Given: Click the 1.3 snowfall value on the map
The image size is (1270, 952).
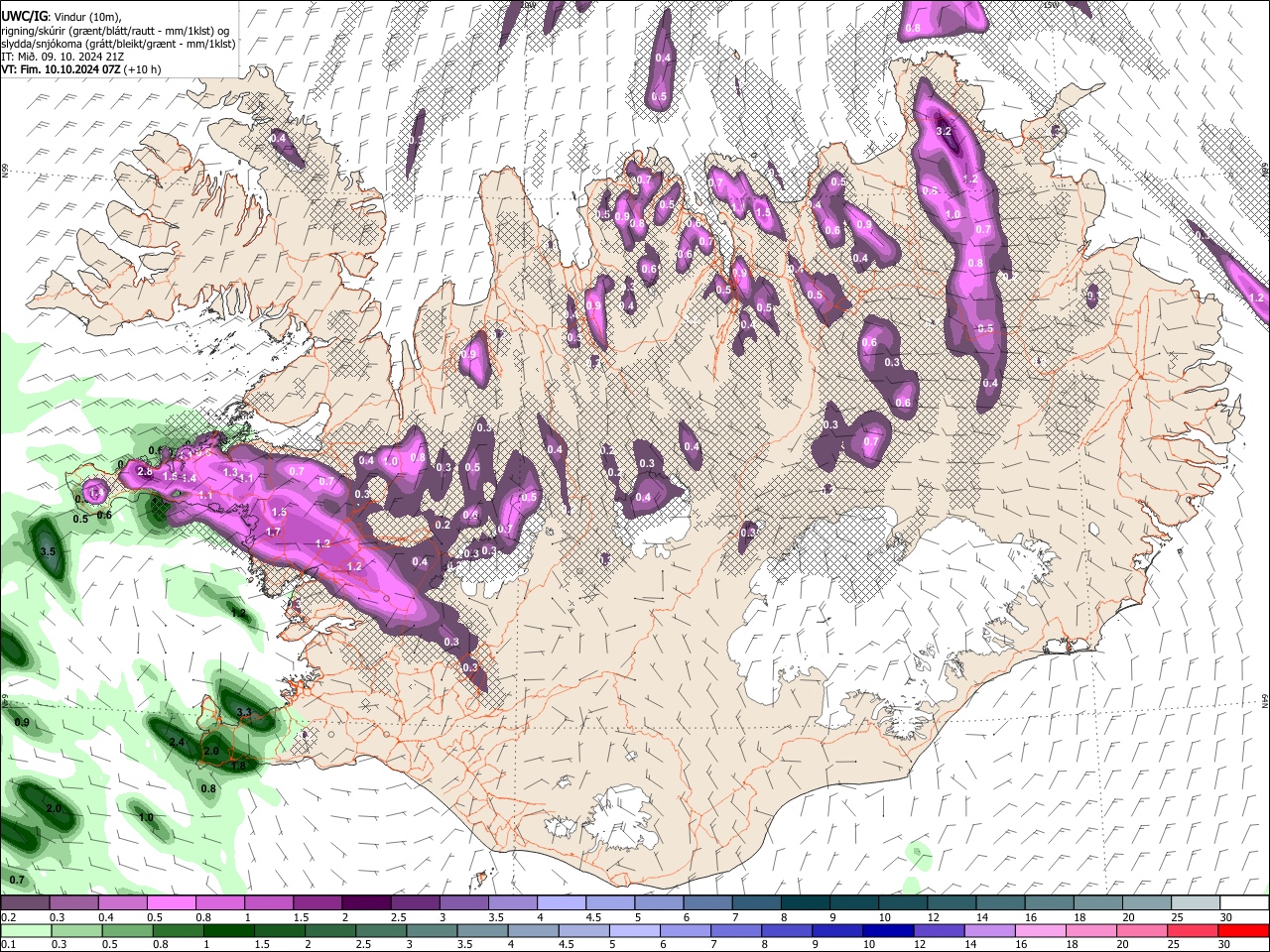Looking at the screenshot, I should coord(231,473).
